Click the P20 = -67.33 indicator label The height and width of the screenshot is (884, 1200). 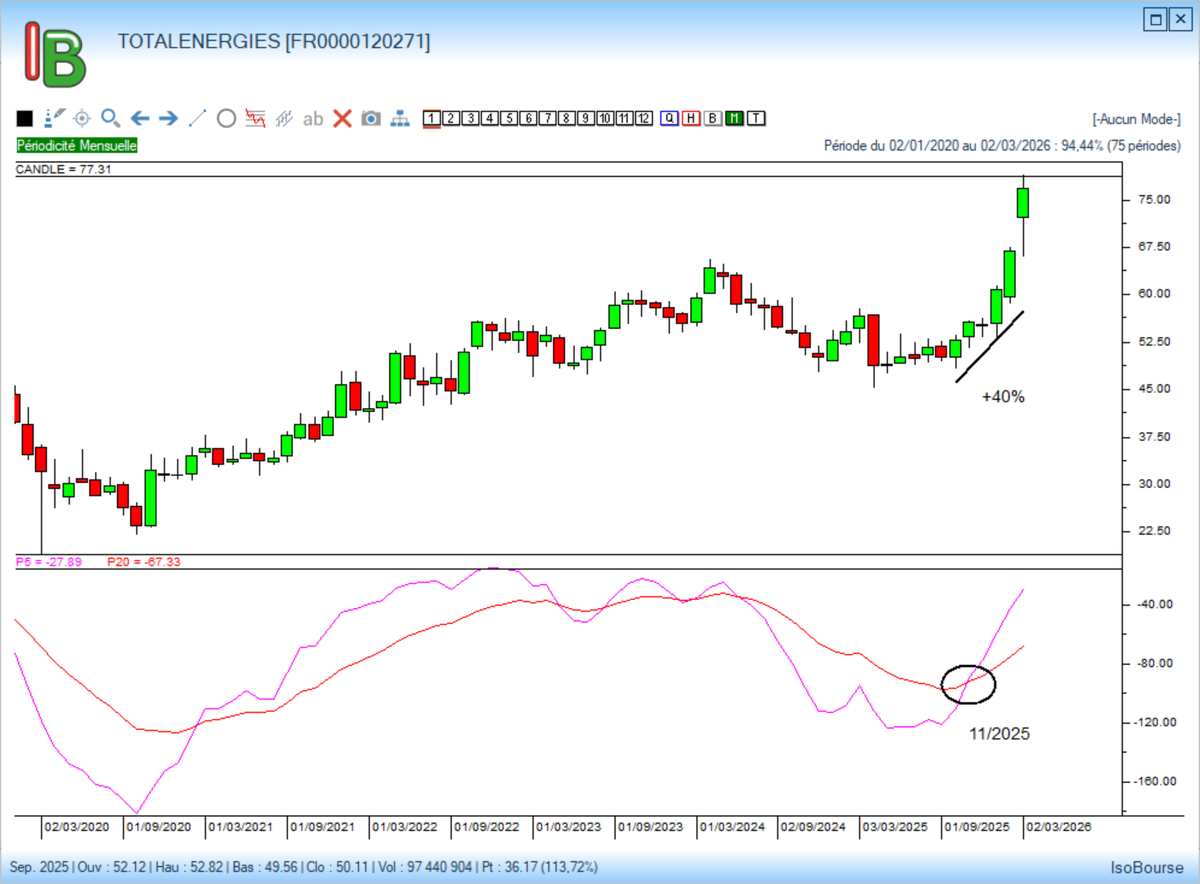pos(143,562)
